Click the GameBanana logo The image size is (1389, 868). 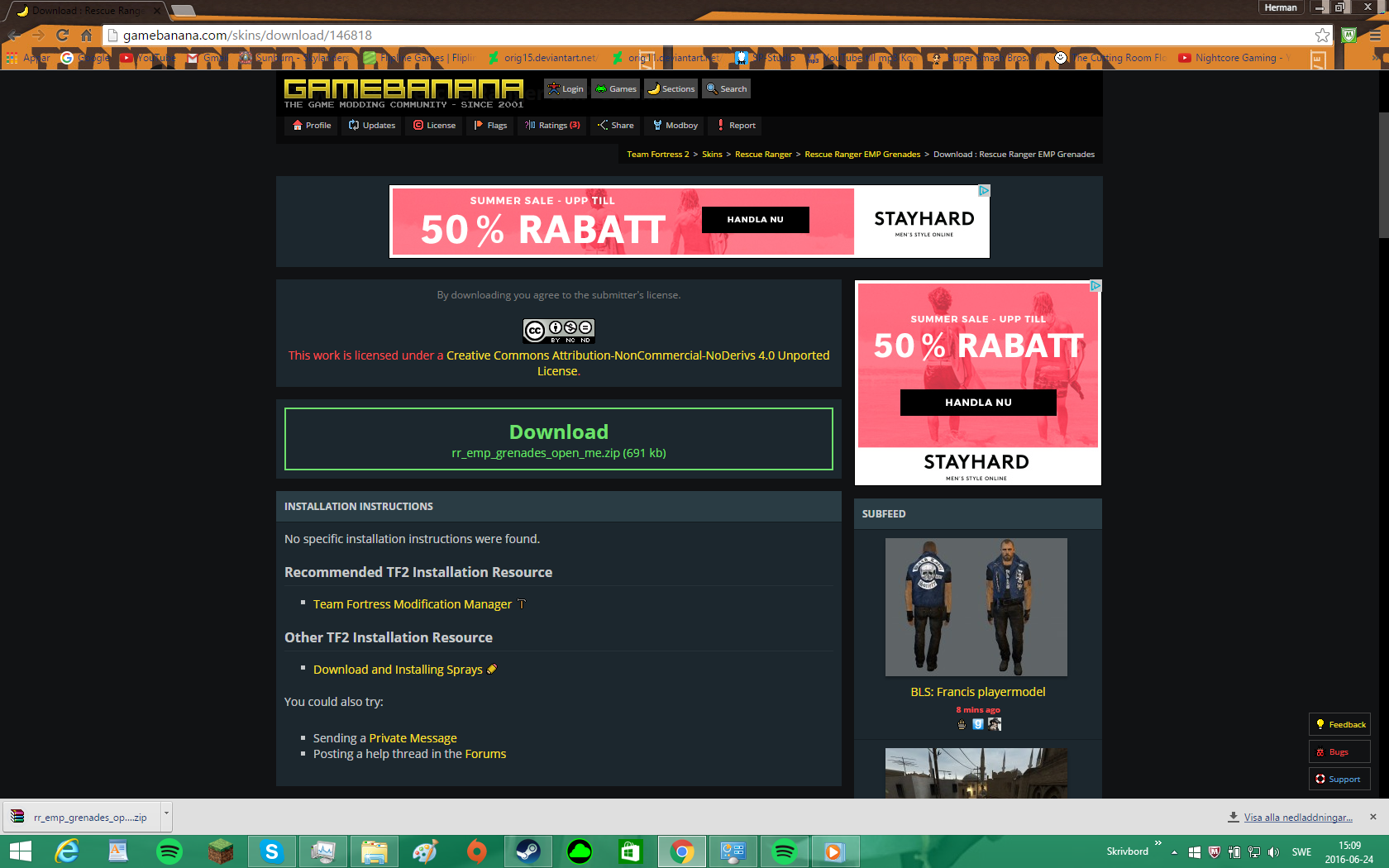403,93
